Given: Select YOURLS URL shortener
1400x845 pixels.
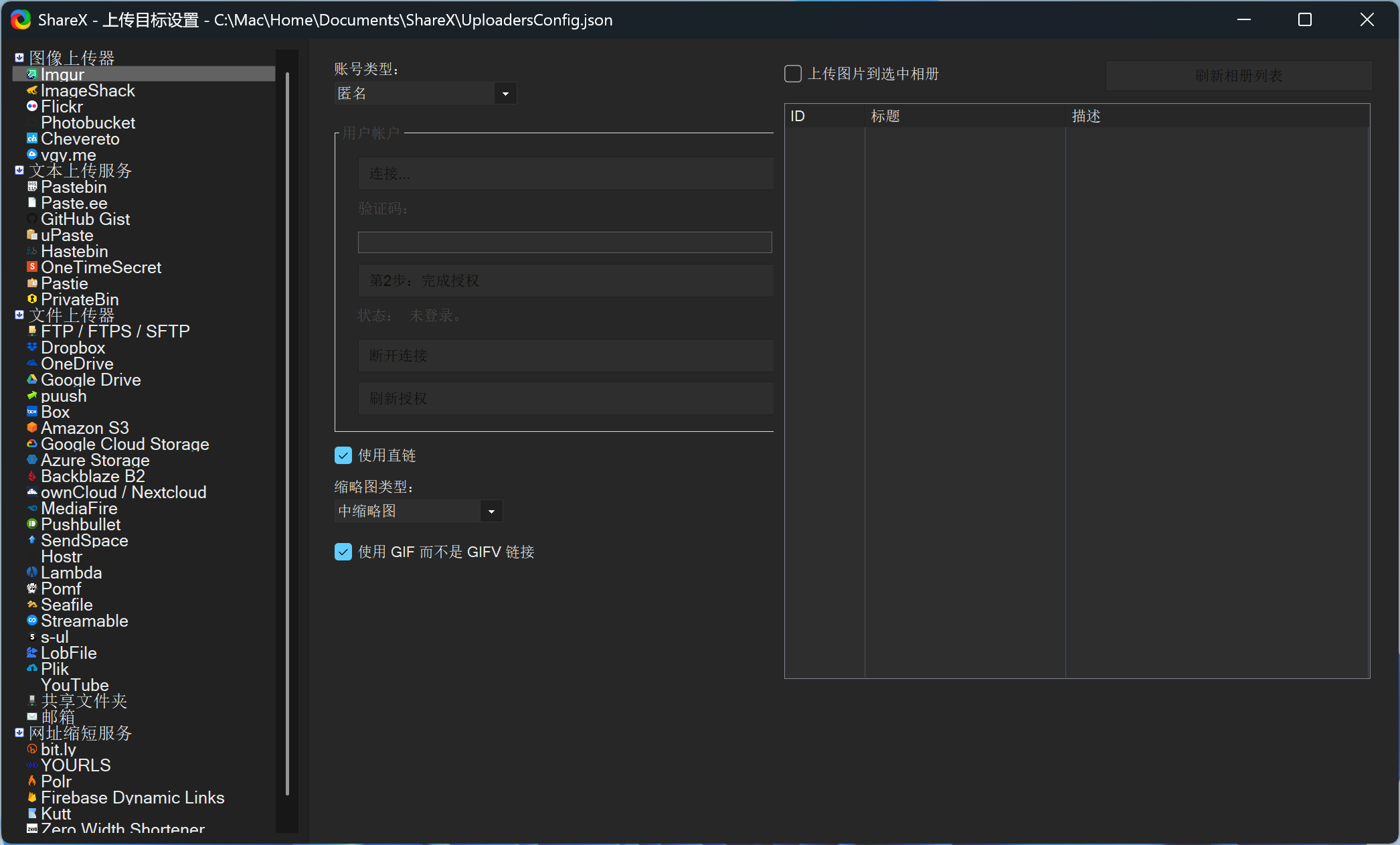Looking at the screenshot, I should coord(76,765).
